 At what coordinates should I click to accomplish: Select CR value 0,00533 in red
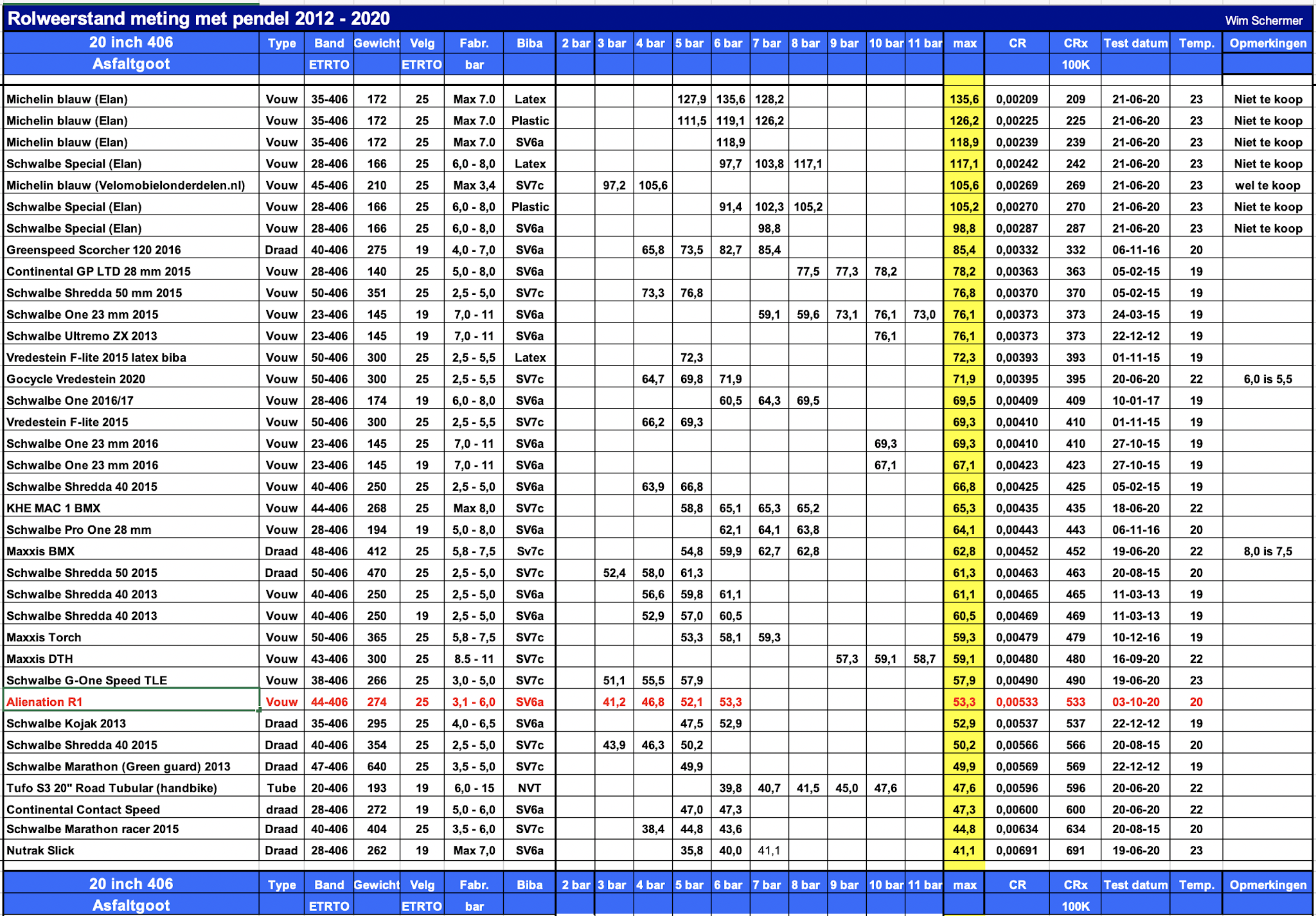(1017, 701)
